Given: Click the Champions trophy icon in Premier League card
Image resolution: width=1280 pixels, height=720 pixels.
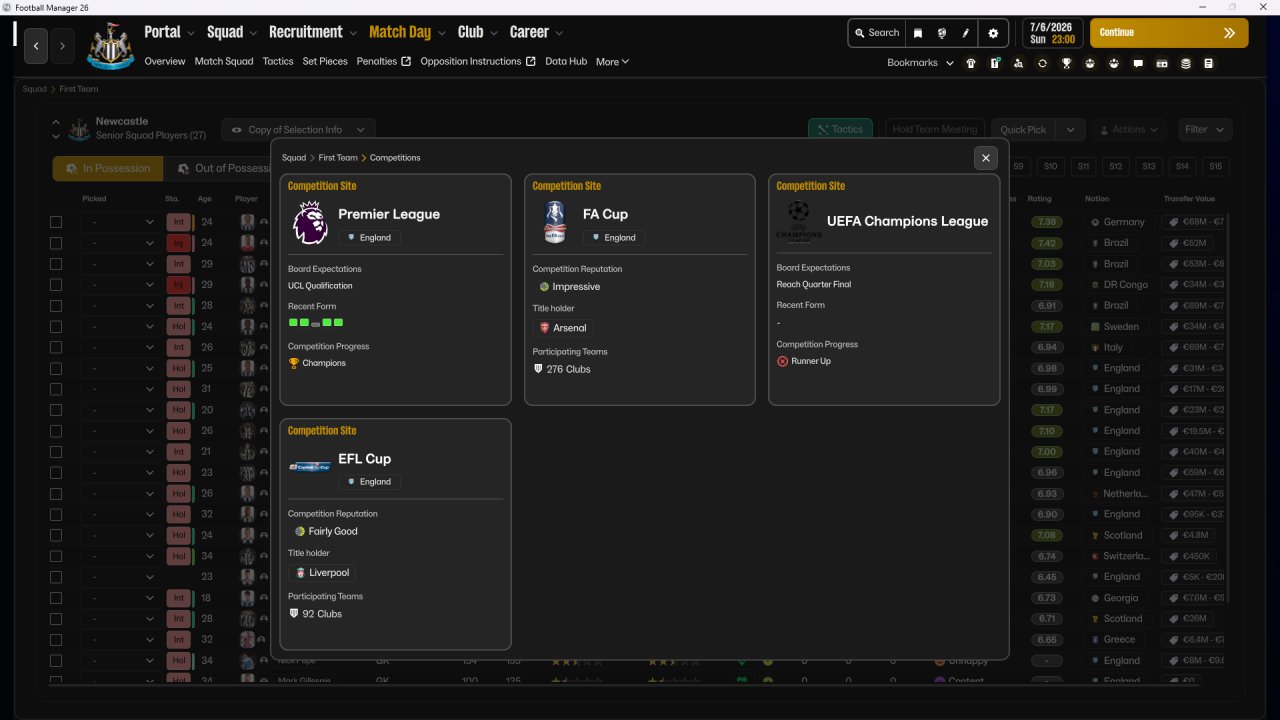Looking at the screenshot, I should coord(294,363).
